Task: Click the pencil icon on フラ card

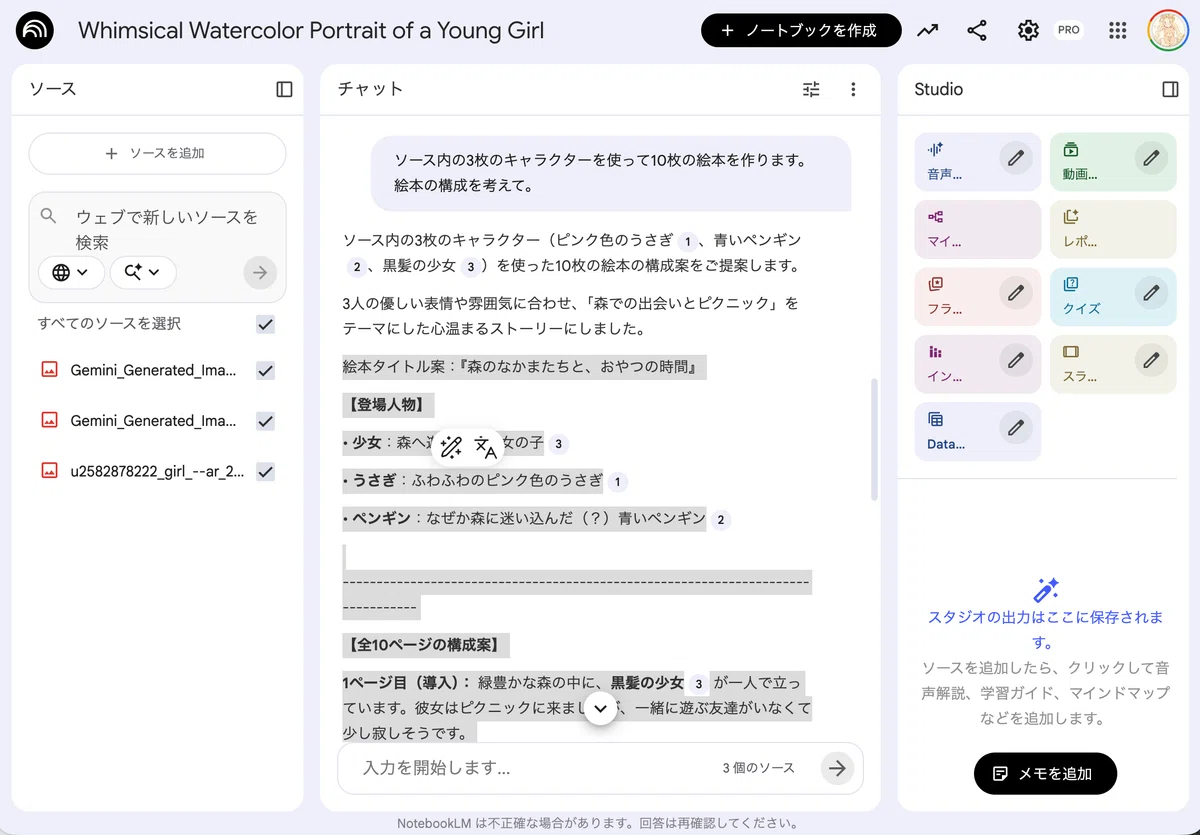Action: click(x=1016, y=293)
